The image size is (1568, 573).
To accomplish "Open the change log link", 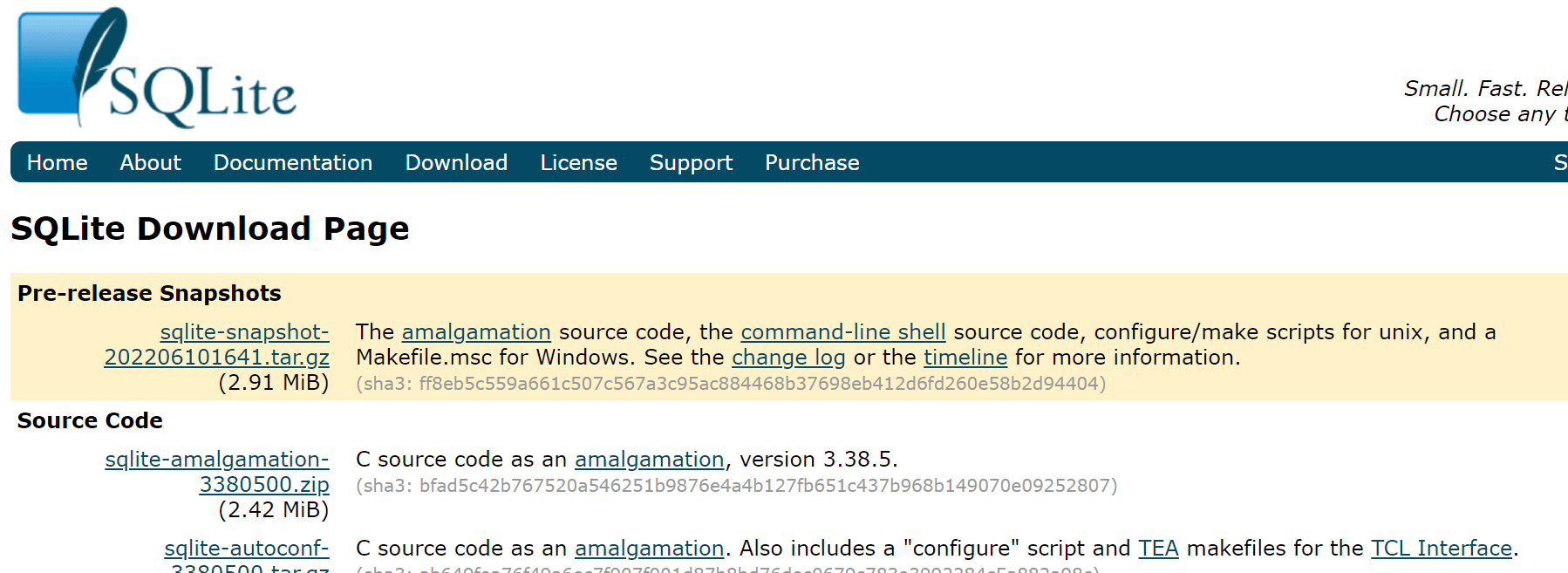I will pyautogui.click(x=788, y=358).
